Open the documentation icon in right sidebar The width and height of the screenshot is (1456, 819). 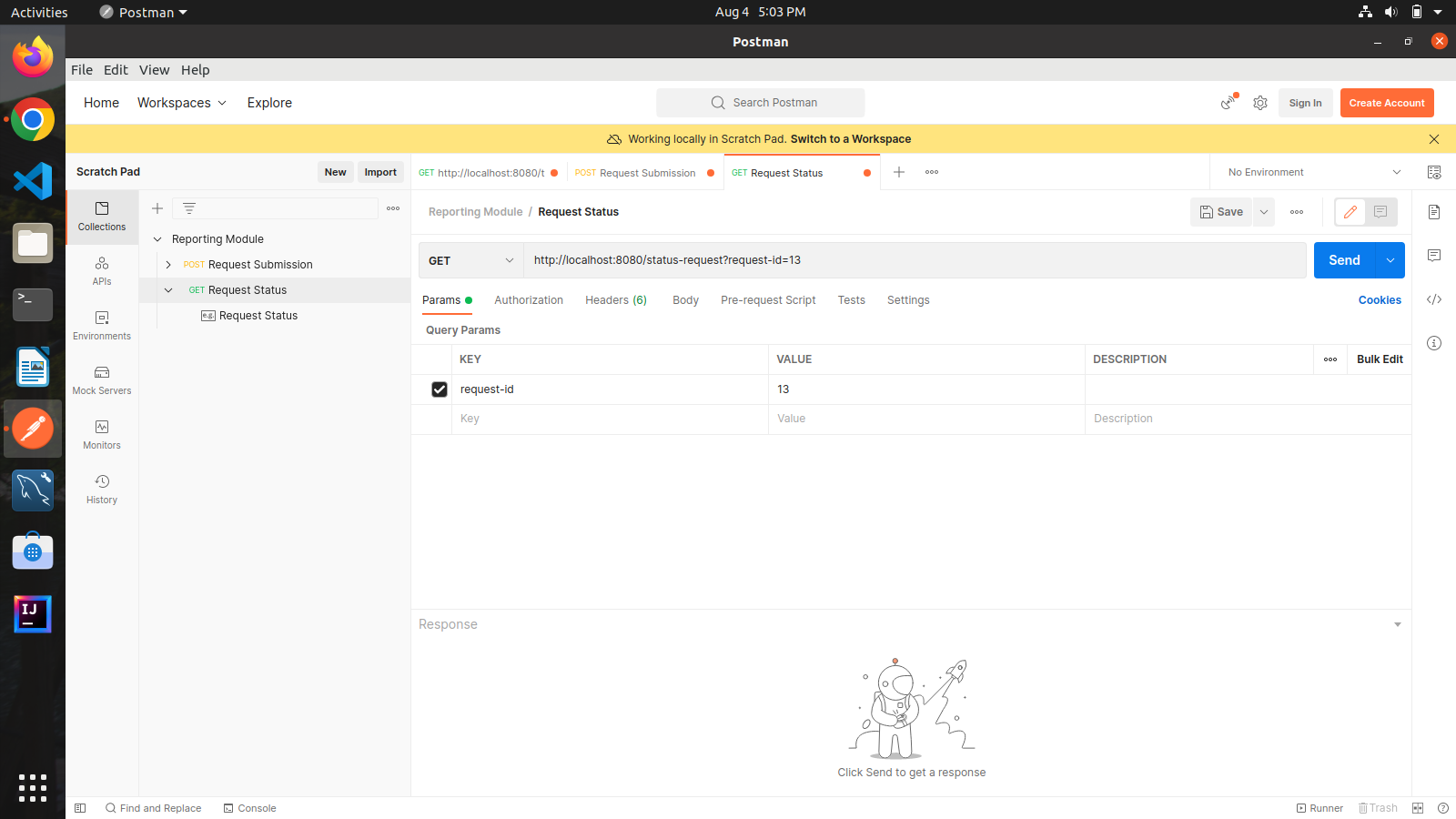(x=1434, y=212)
